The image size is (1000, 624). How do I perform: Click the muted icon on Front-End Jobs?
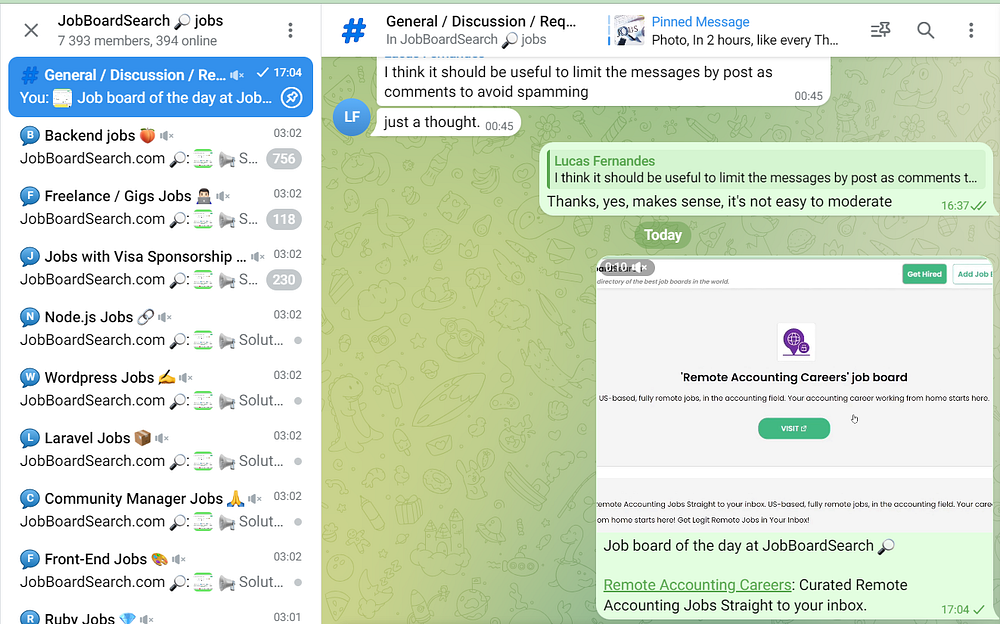pyautogui.click(x=179, y=560)
